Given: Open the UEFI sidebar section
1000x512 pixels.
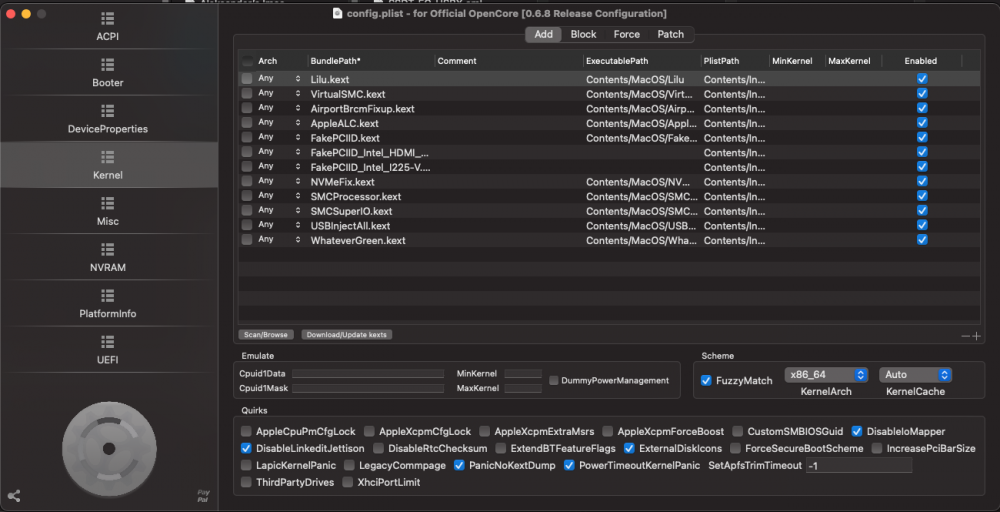Looking at the screenshot, I should tap(108, 349).
